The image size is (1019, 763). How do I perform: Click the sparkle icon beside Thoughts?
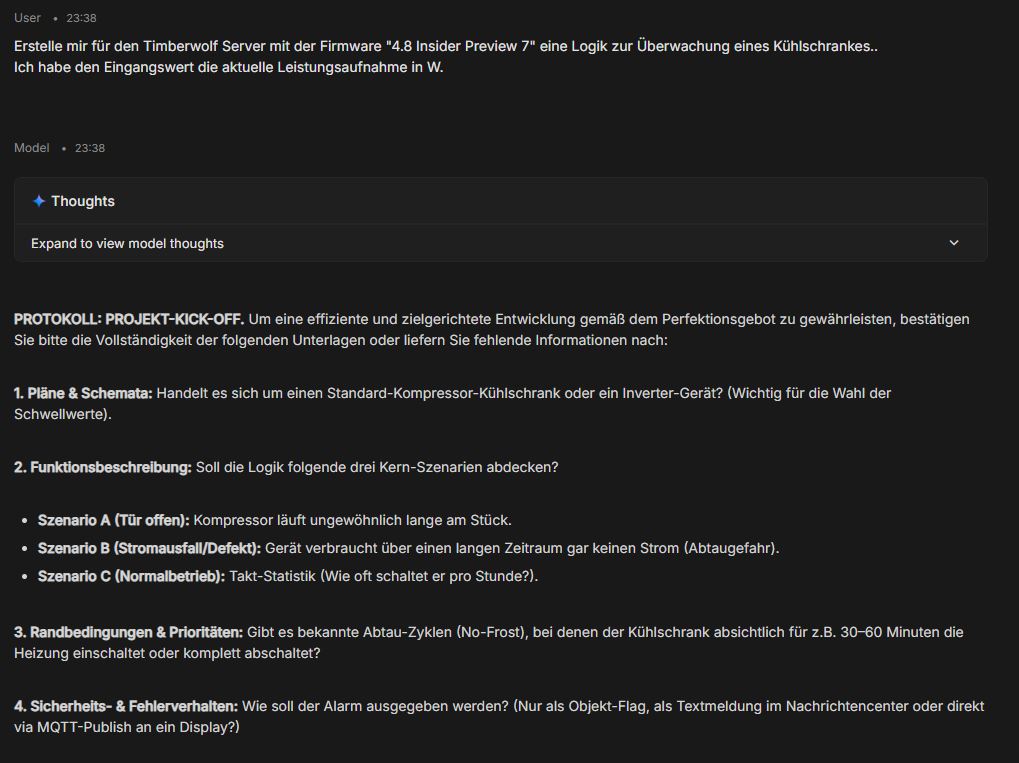[x=39, y=201]
